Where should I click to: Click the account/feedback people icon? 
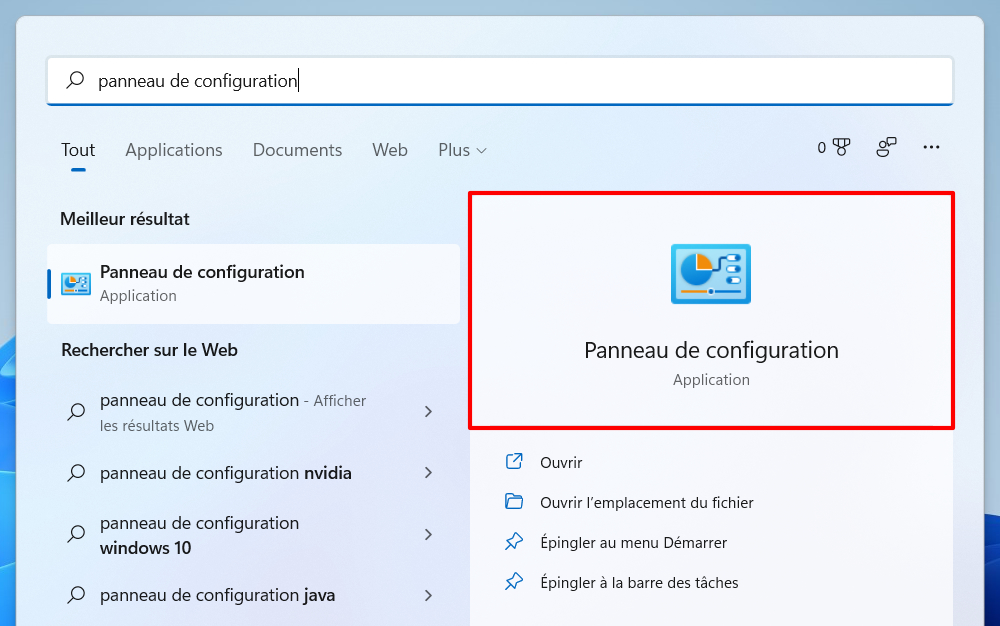tap(886, 147)
